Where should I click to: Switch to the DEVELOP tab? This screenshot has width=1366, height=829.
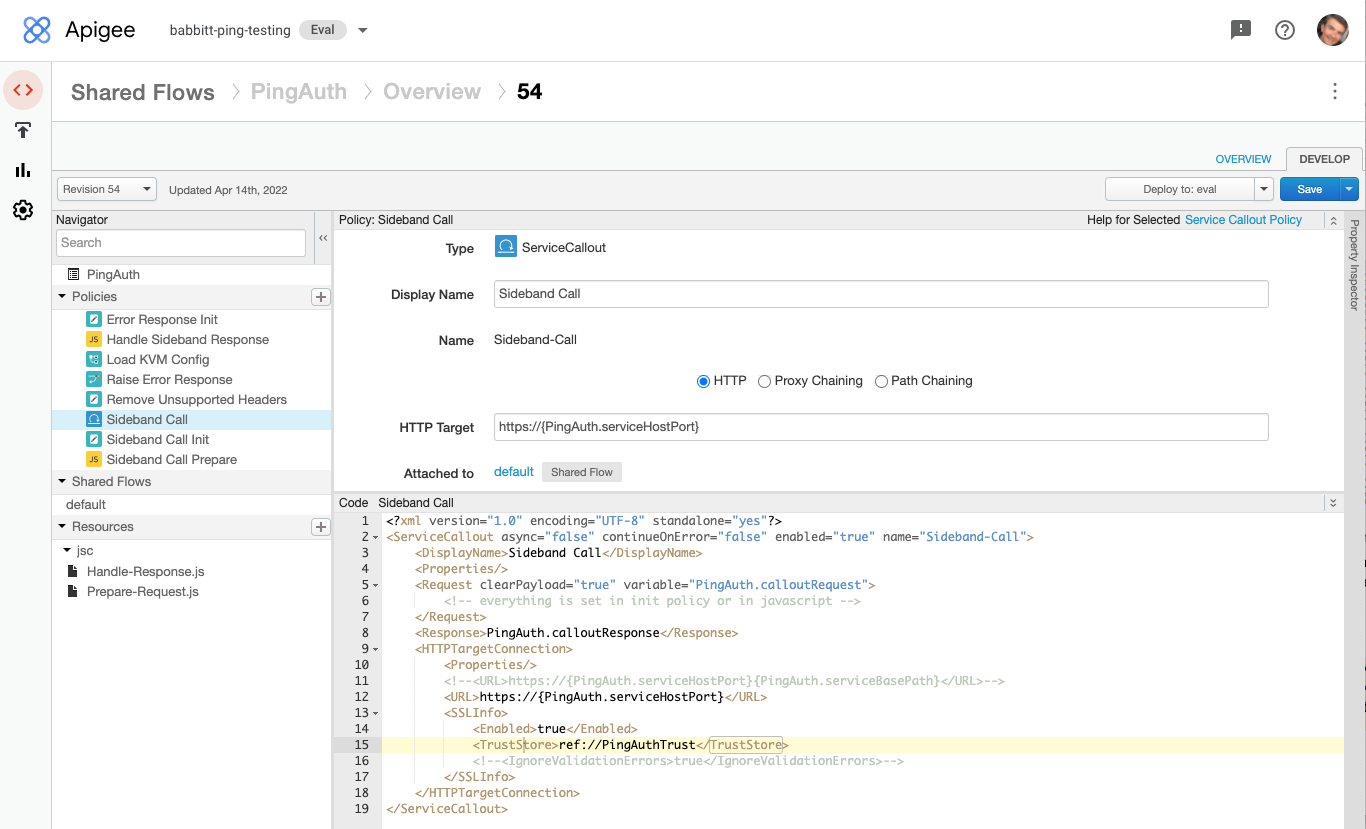[1324, 158]
